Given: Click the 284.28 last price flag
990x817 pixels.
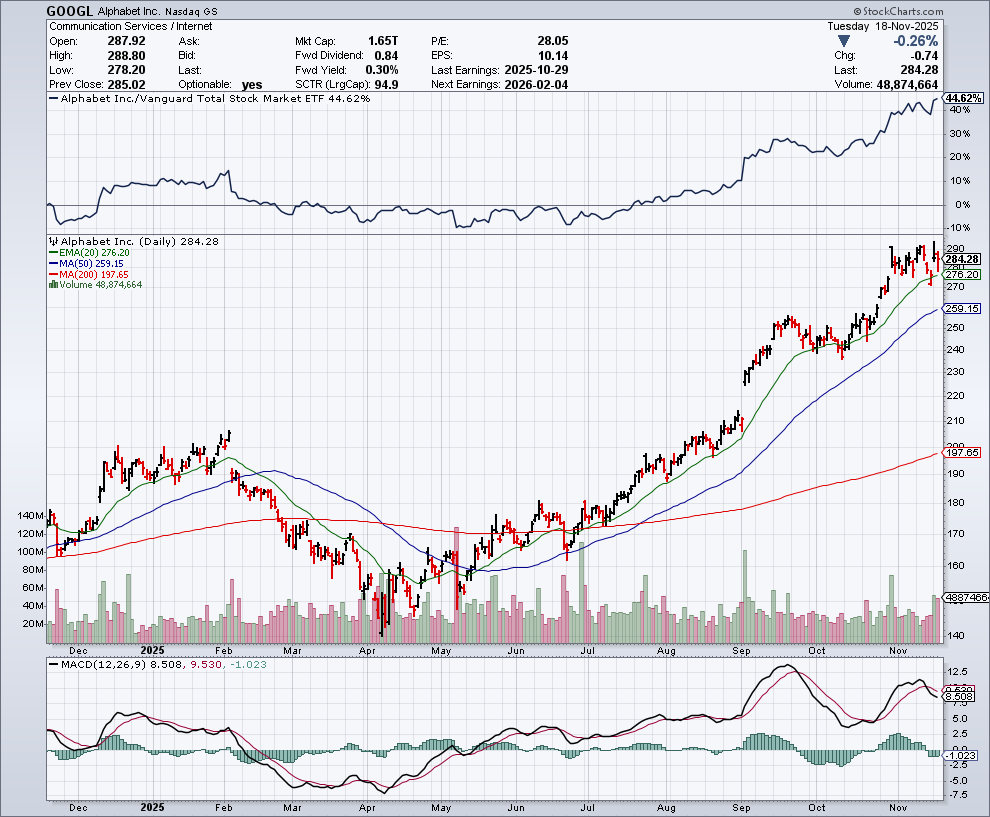Looking at the screenshot, I should (963, 260).
